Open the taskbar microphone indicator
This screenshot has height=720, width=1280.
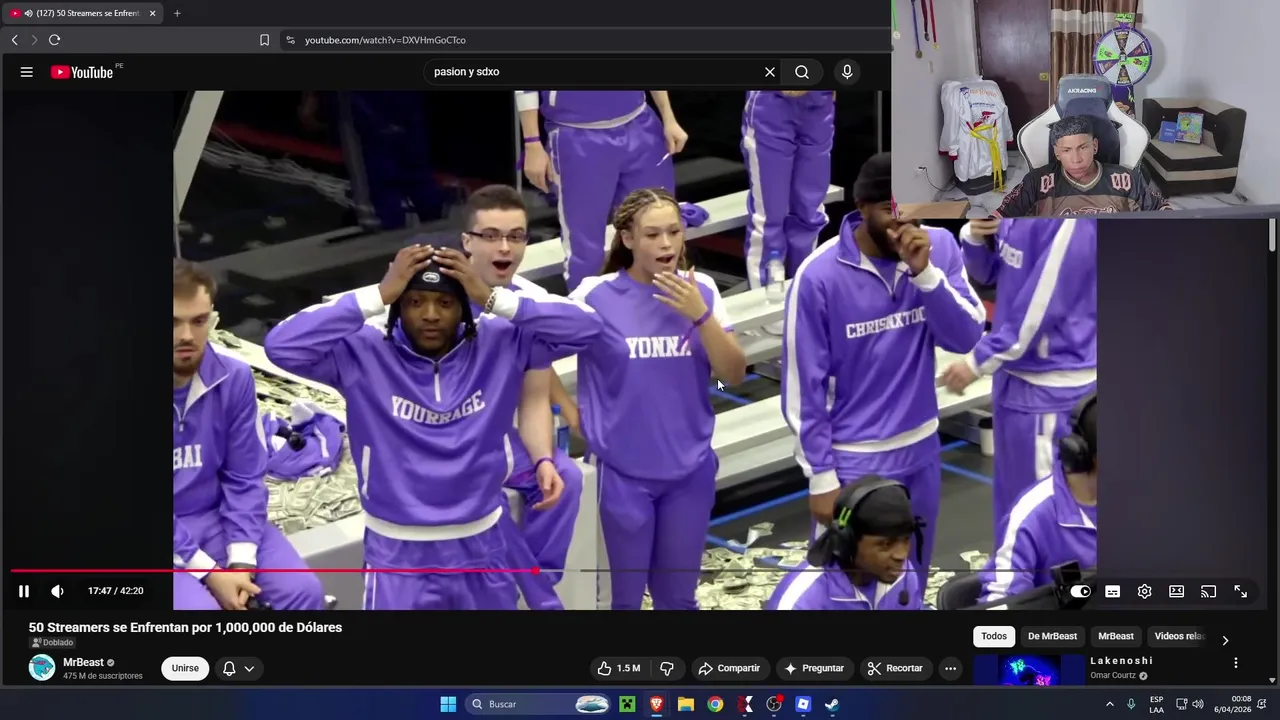tap(1131, 704)
